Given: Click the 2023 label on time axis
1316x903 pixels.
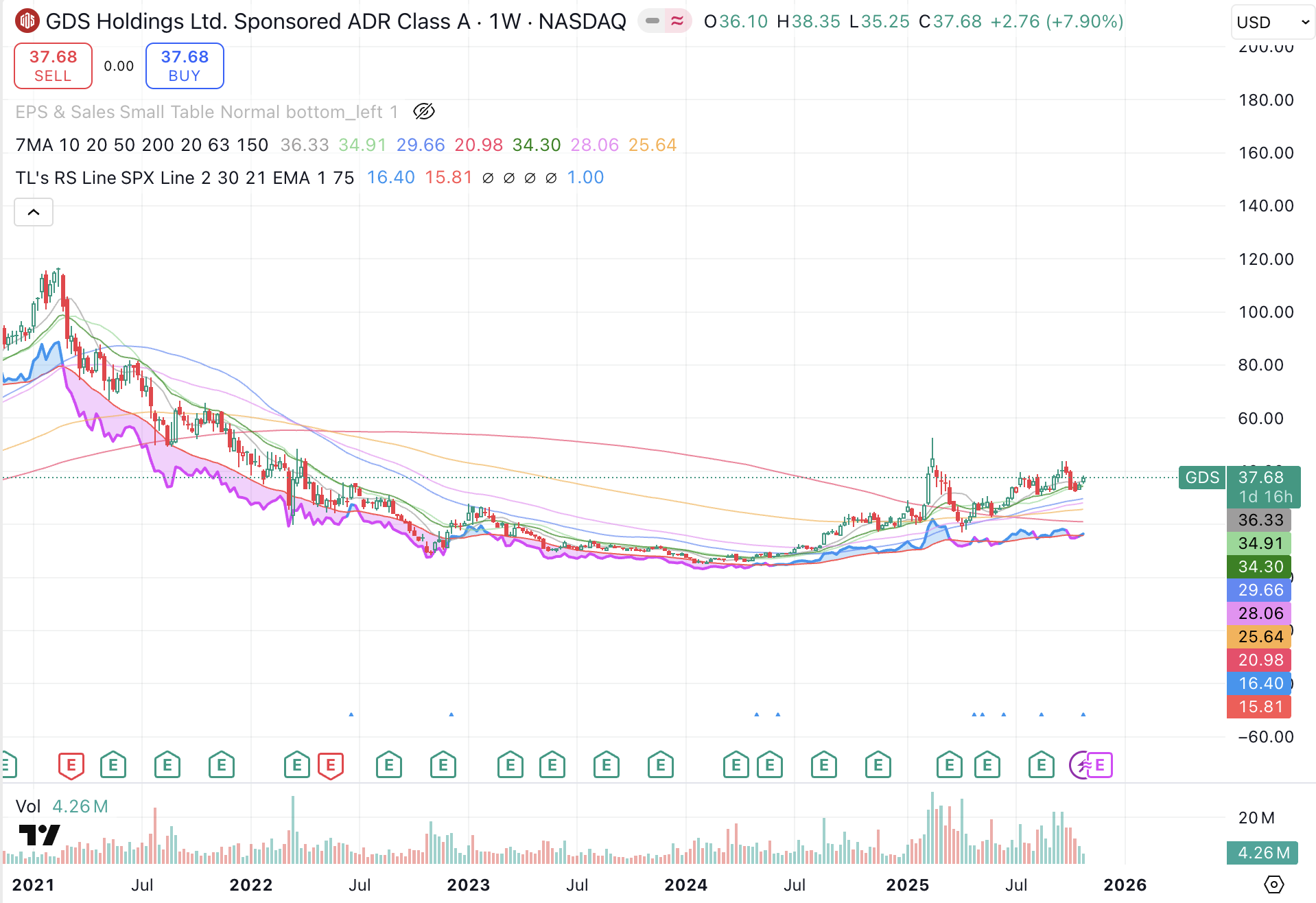Looking at the screenshot, I should click(x=469, y=885).
